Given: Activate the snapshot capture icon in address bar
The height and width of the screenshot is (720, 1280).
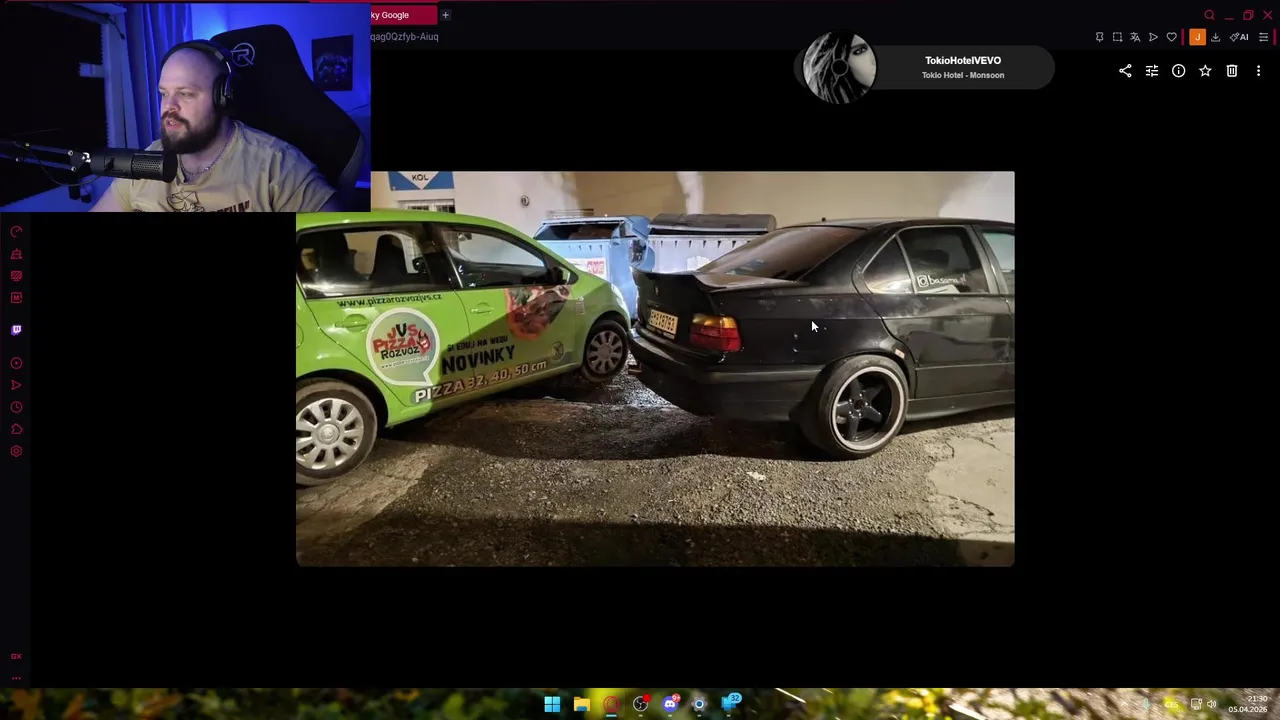Looking at the screenshot, I should click(1117, 37).
